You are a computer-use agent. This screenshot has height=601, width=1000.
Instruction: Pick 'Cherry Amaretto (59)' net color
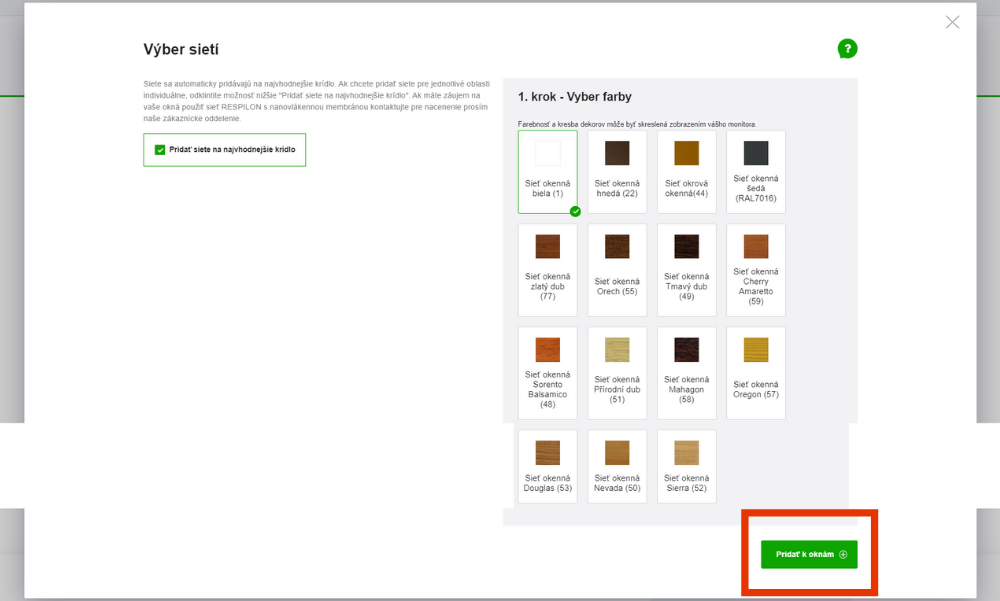tap(756, 269)
